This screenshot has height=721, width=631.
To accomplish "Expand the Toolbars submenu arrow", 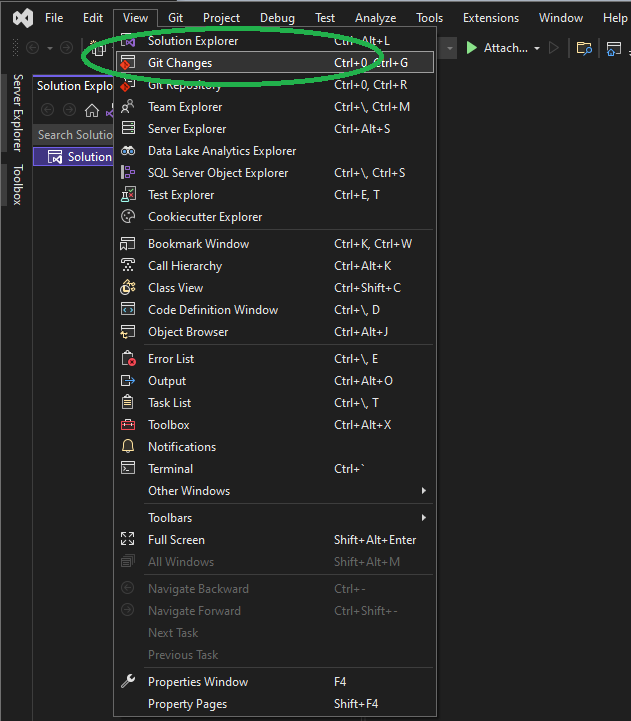I will click(x=424, y=518).
